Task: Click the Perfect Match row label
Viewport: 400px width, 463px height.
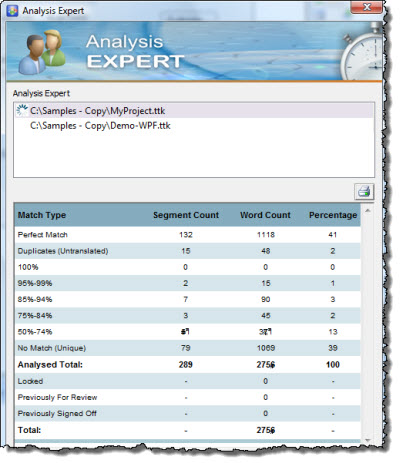Action: 43,235
